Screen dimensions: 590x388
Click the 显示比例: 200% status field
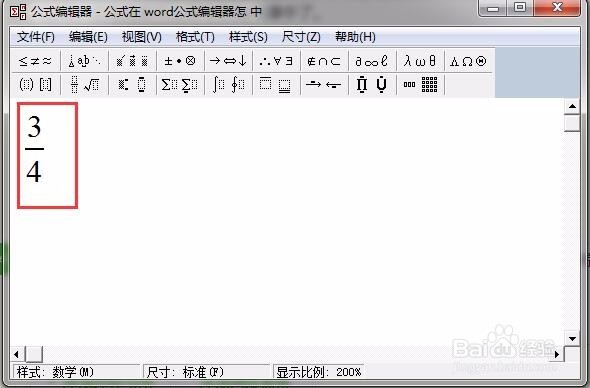coord(318,372)
